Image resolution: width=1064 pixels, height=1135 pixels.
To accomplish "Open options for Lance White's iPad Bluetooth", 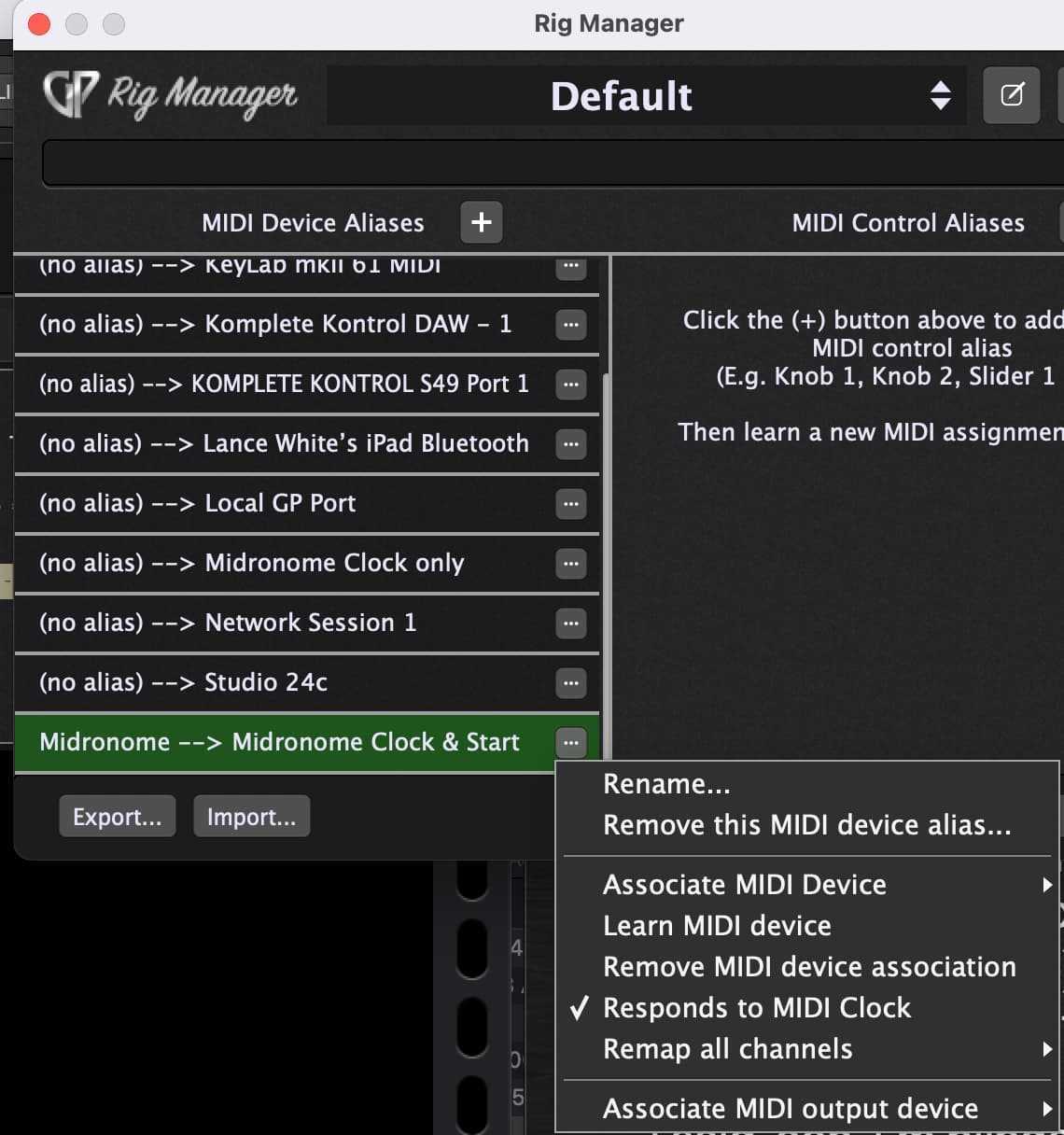I will tap(570, 444).
